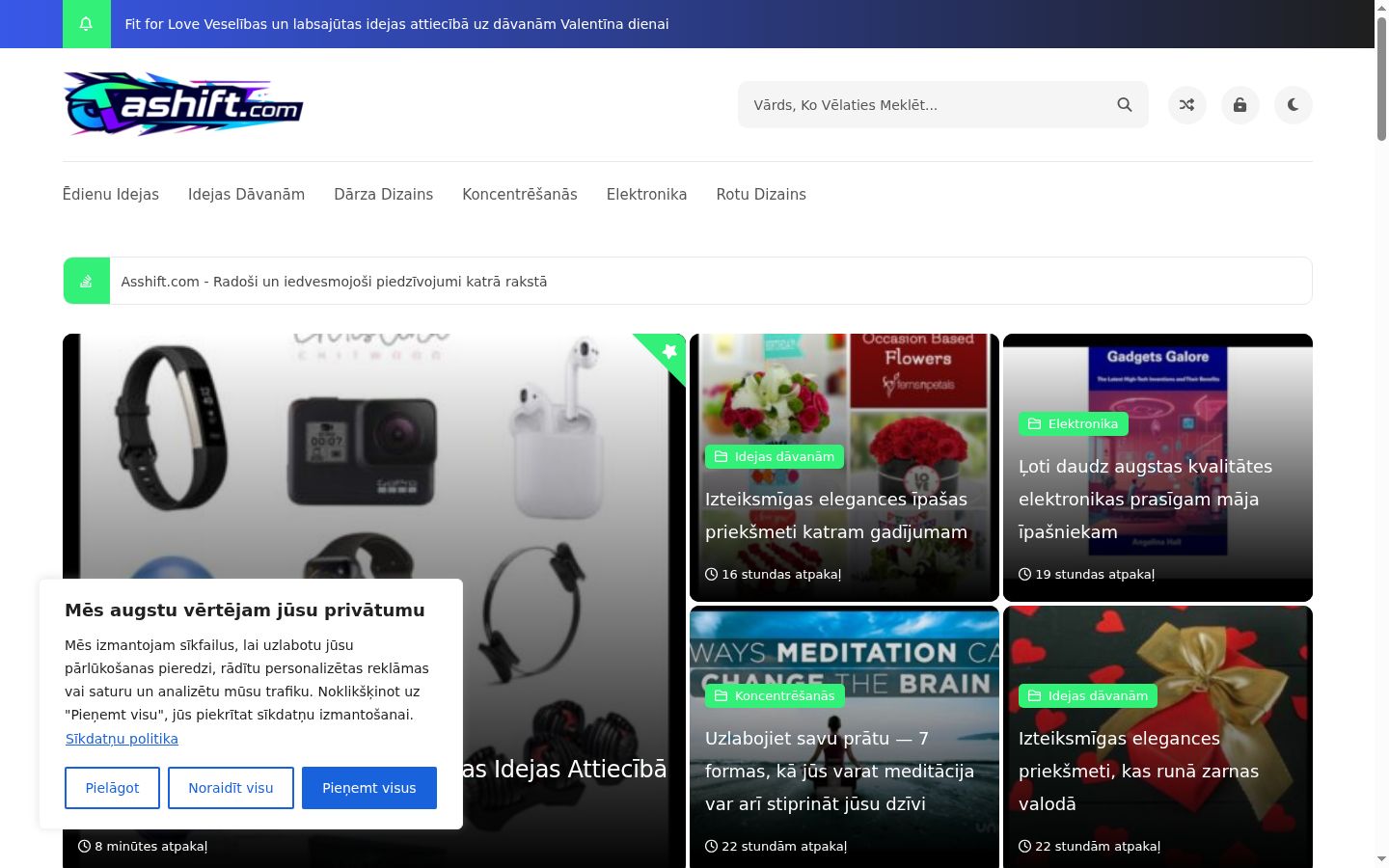Click Pieņemt visus button
Screen dimensions: 1389x868
(369, 788)
